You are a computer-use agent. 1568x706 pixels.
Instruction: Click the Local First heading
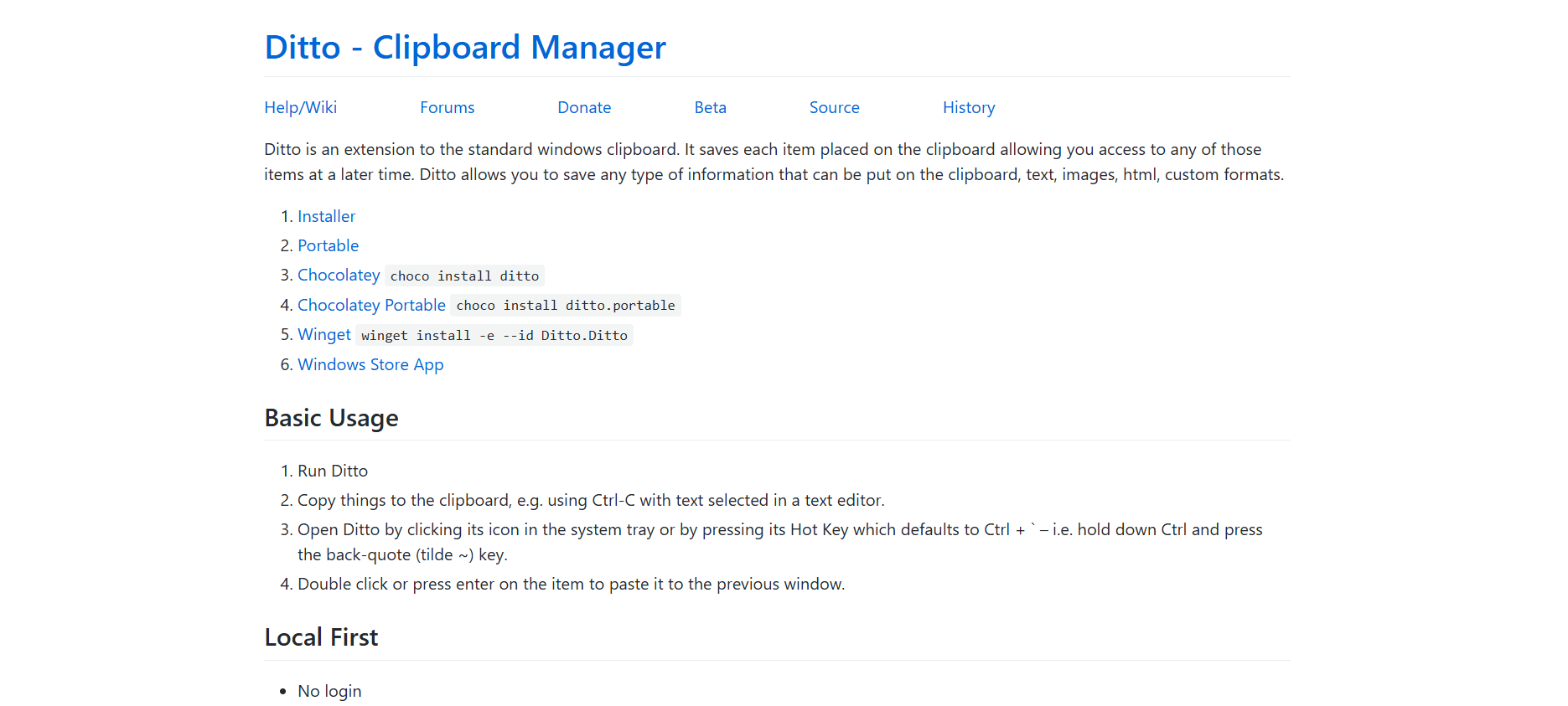[321, 637]
